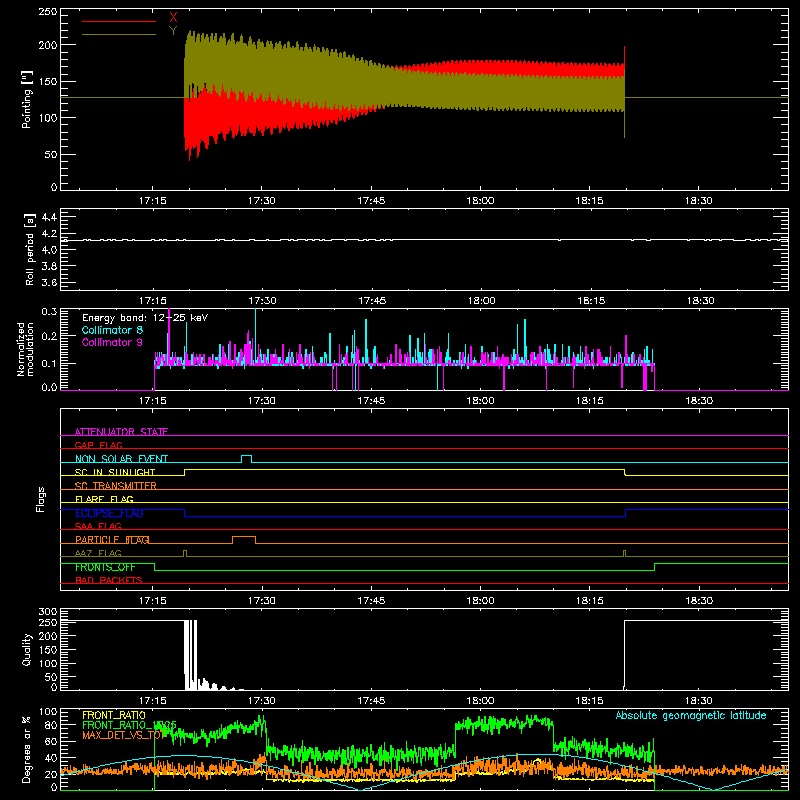Click the Quality axis title
Viewport: 800px width, 800px height.
pyautogui.click(x=27, y=649)
